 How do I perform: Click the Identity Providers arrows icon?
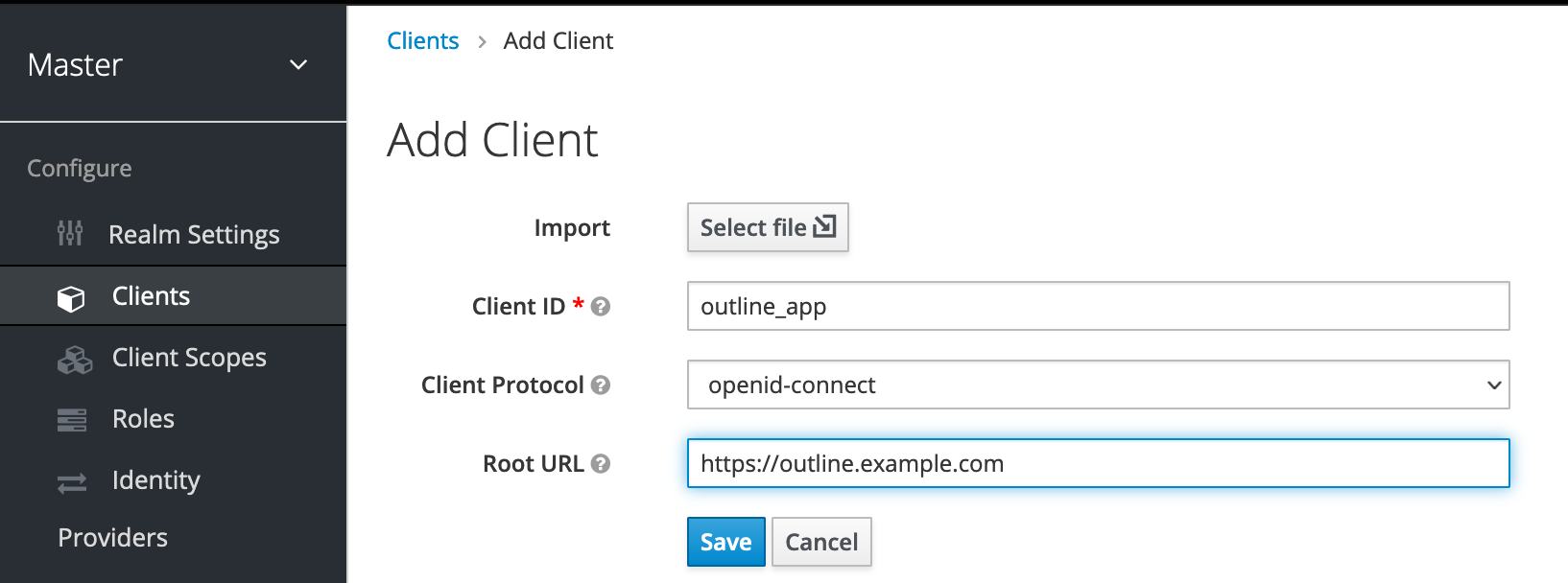[72, 482]
